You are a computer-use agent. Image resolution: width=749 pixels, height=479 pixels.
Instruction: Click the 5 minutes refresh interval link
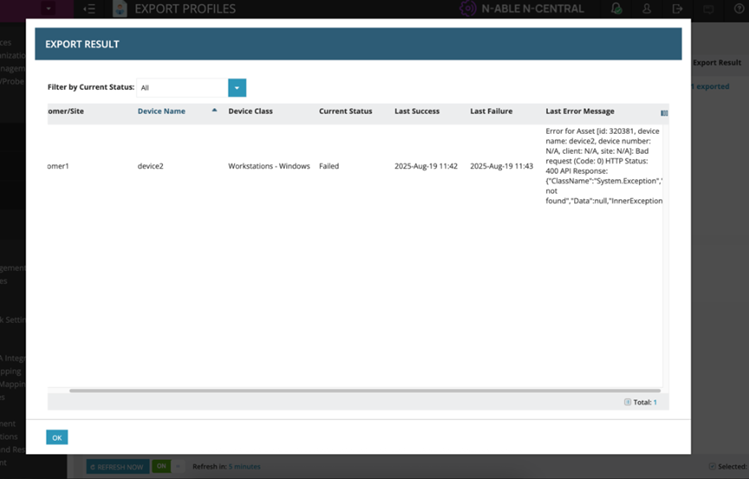(x=244, y=467)
